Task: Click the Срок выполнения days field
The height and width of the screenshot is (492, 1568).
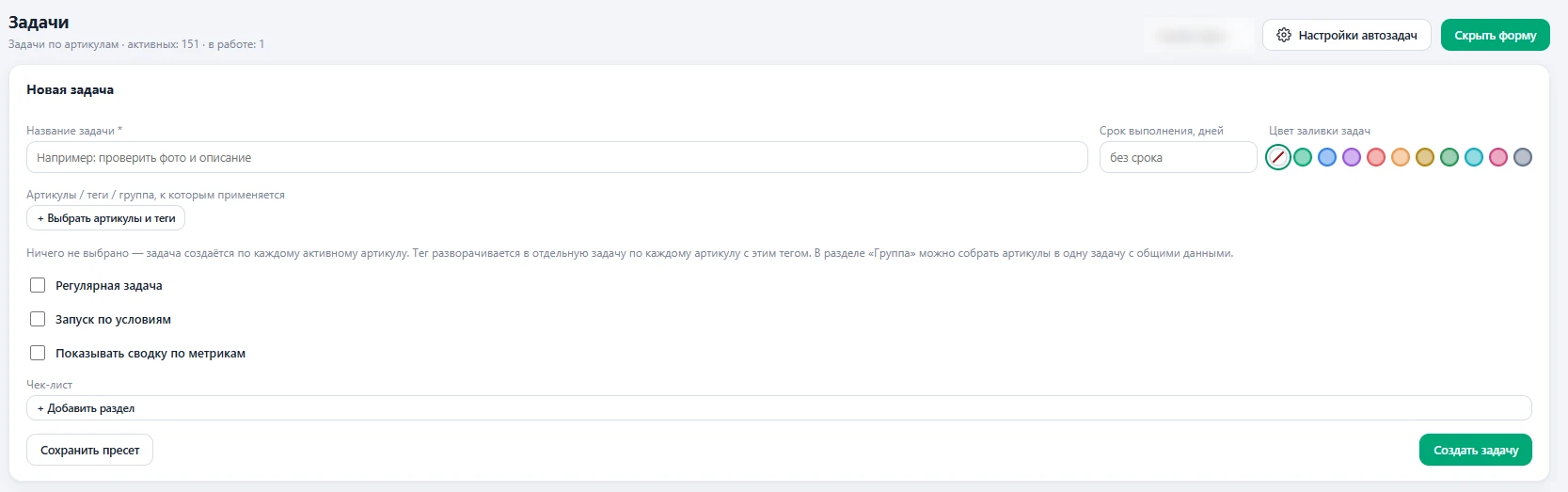Action: point(1178,157)
